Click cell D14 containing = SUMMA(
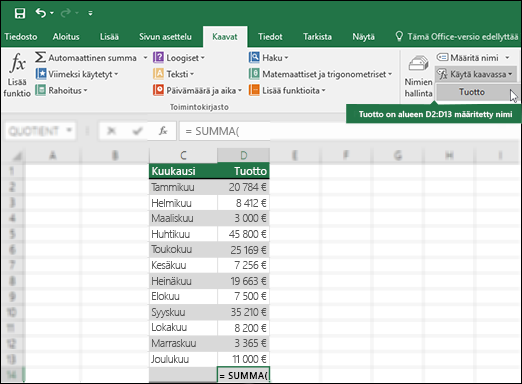The height and width of the screenshot is (384, 522). (x=243, y=375)
